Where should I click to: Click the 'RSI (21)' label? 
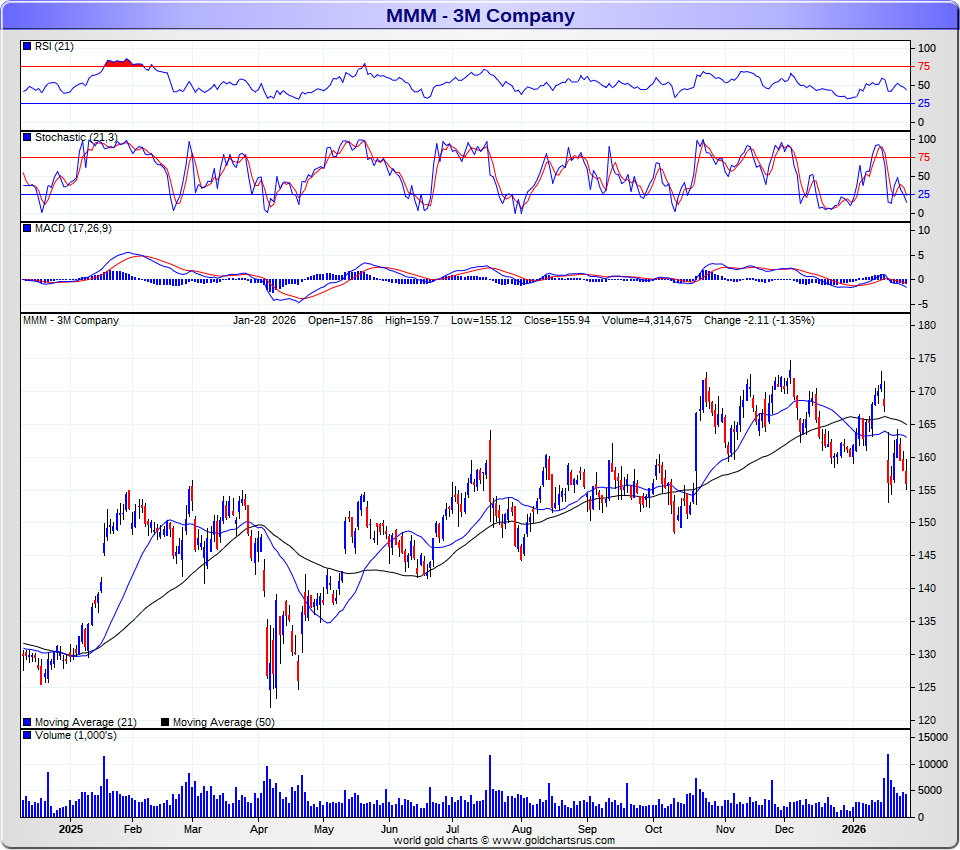(x=54, y=47)
